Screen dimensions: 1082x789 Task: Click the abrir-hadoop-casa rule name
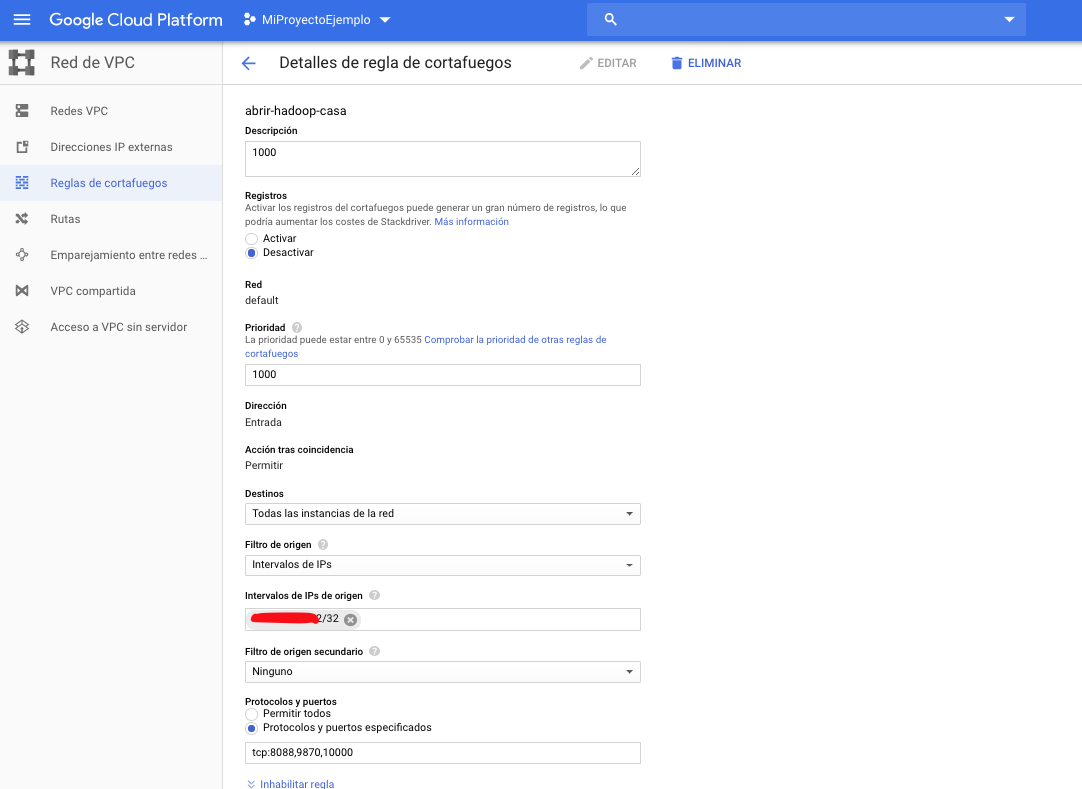click(296, 110)
